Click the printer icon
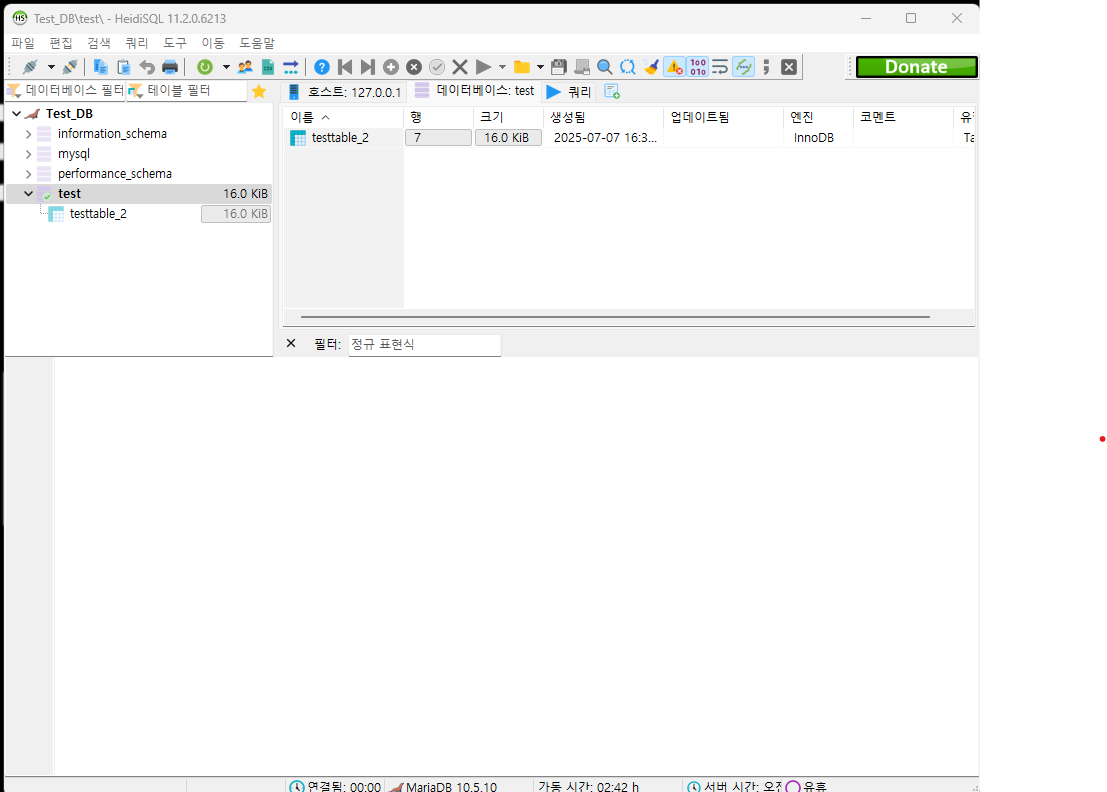The width and height of the screenshot is (1107, 792). point(170,67)
